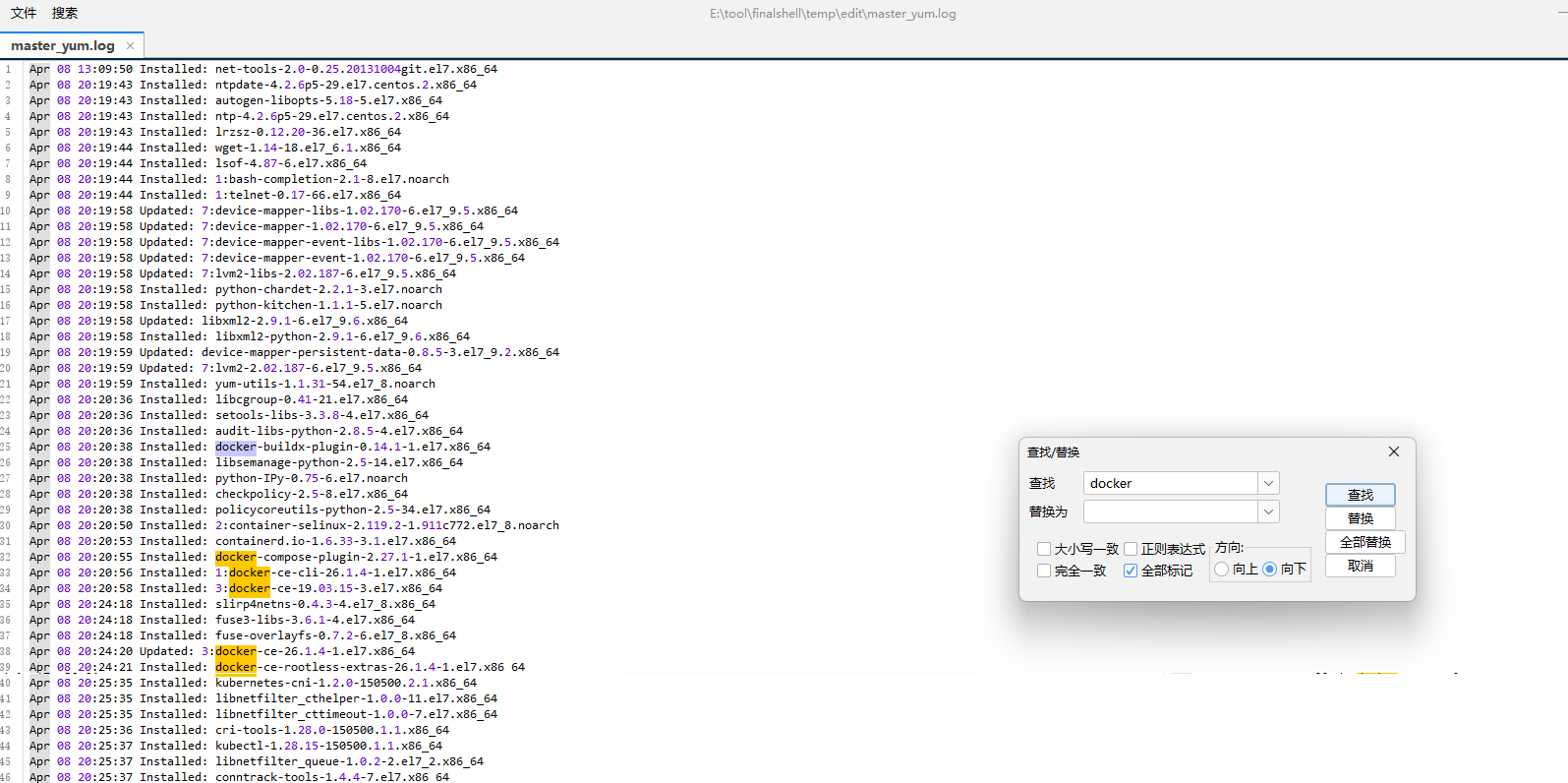
Task: Select the 向上 direction radio button
Action: tap(1222, 569)
